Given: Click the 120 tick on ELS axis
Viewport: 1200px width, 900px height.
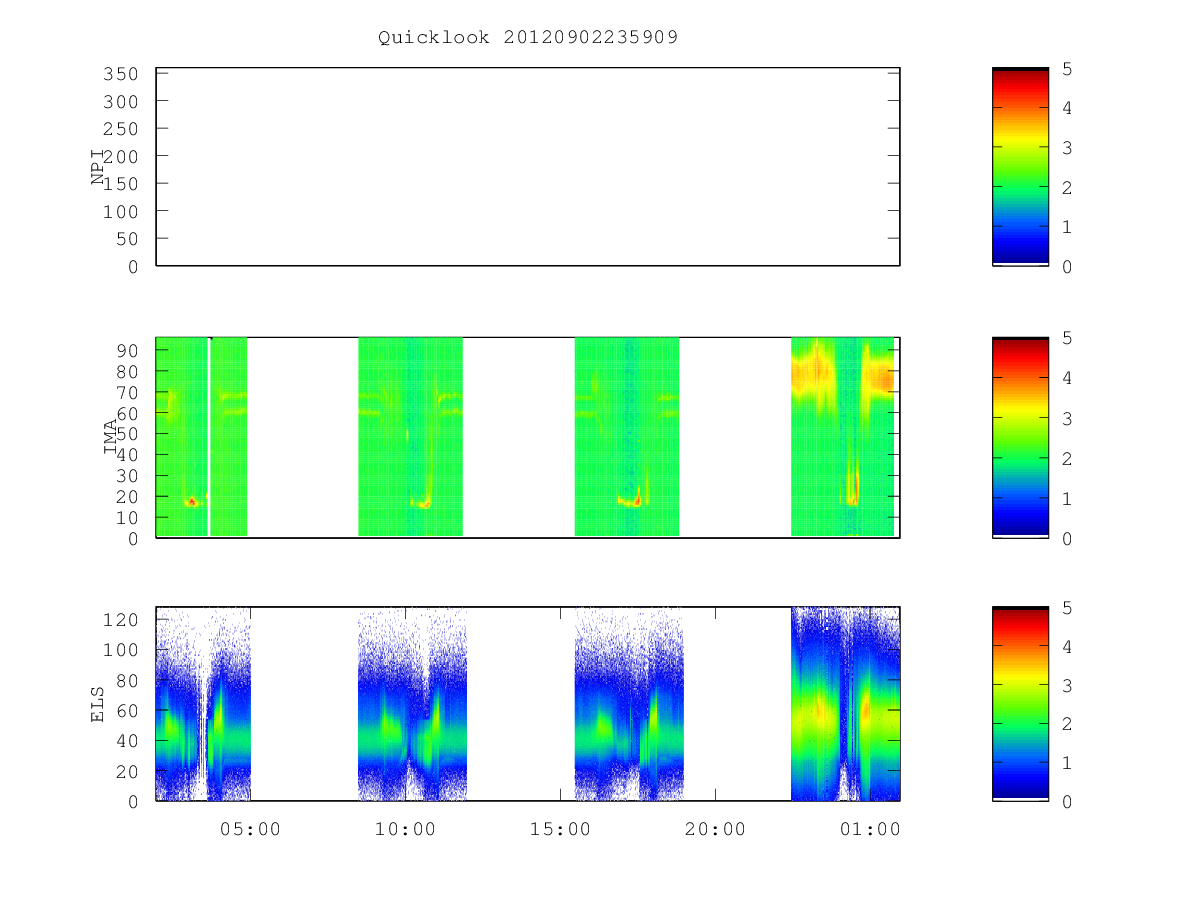Looking at the screenshot, I should [x=120, y=620].
